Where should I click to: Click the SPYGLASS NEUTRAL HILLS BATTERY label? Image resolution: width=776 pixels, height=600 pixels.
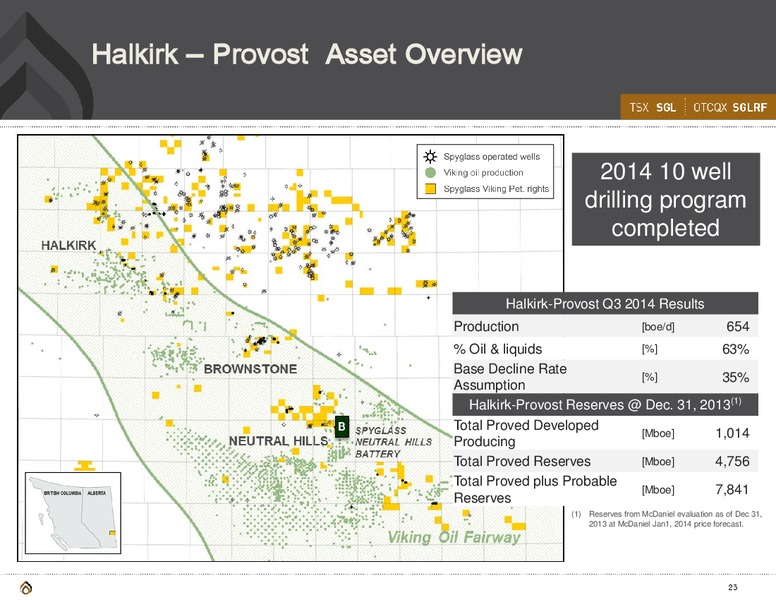pyautogui.click(x=393, y=442)
